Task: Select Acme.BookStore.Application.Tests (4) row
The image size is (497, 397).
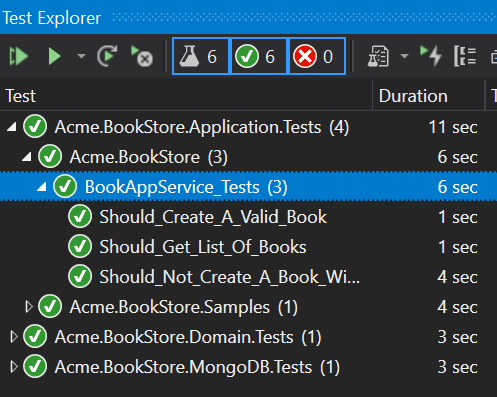Action: (248, 127)
